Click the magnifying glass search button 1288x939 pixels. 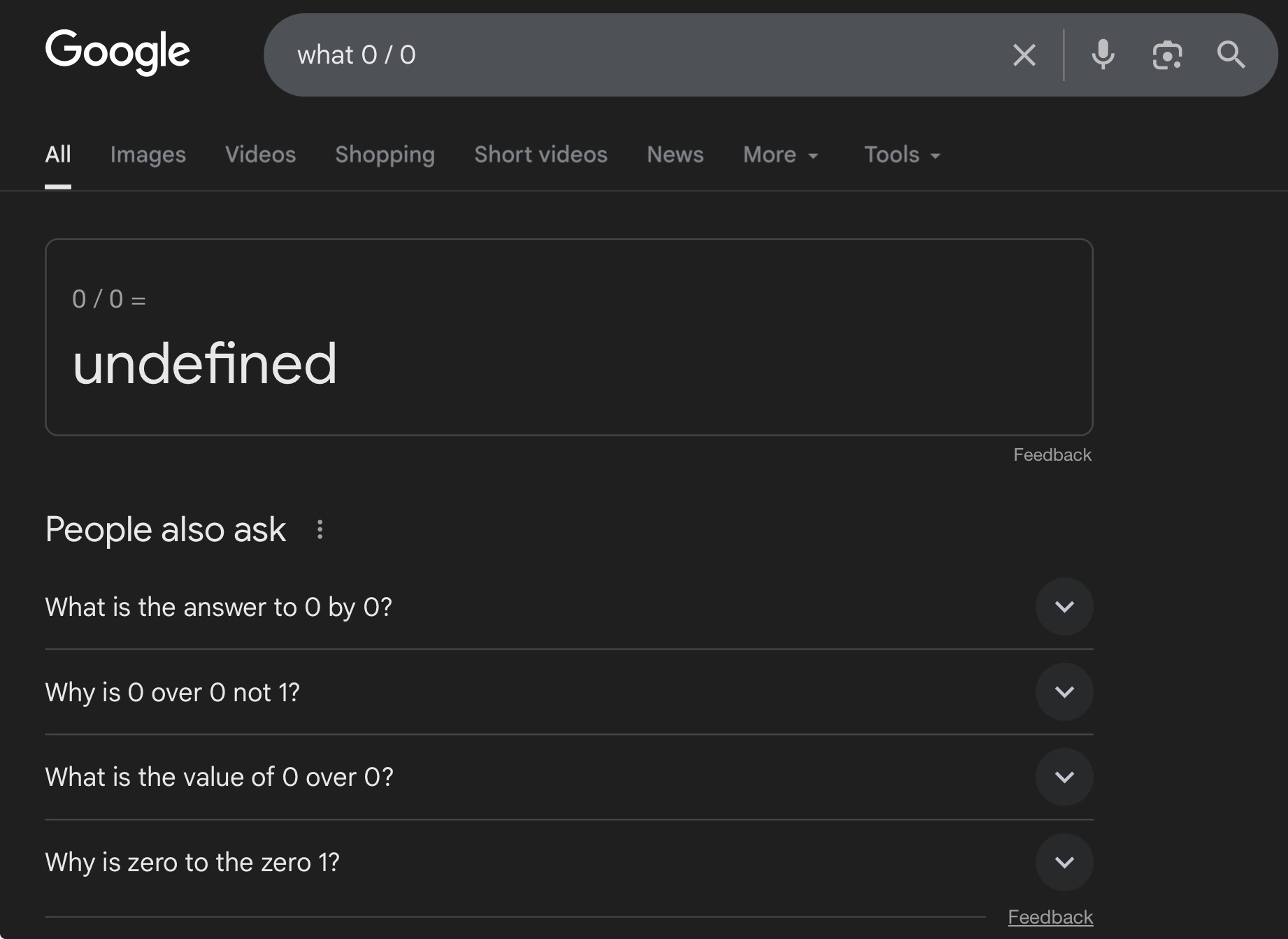[x=1231, y=55]
